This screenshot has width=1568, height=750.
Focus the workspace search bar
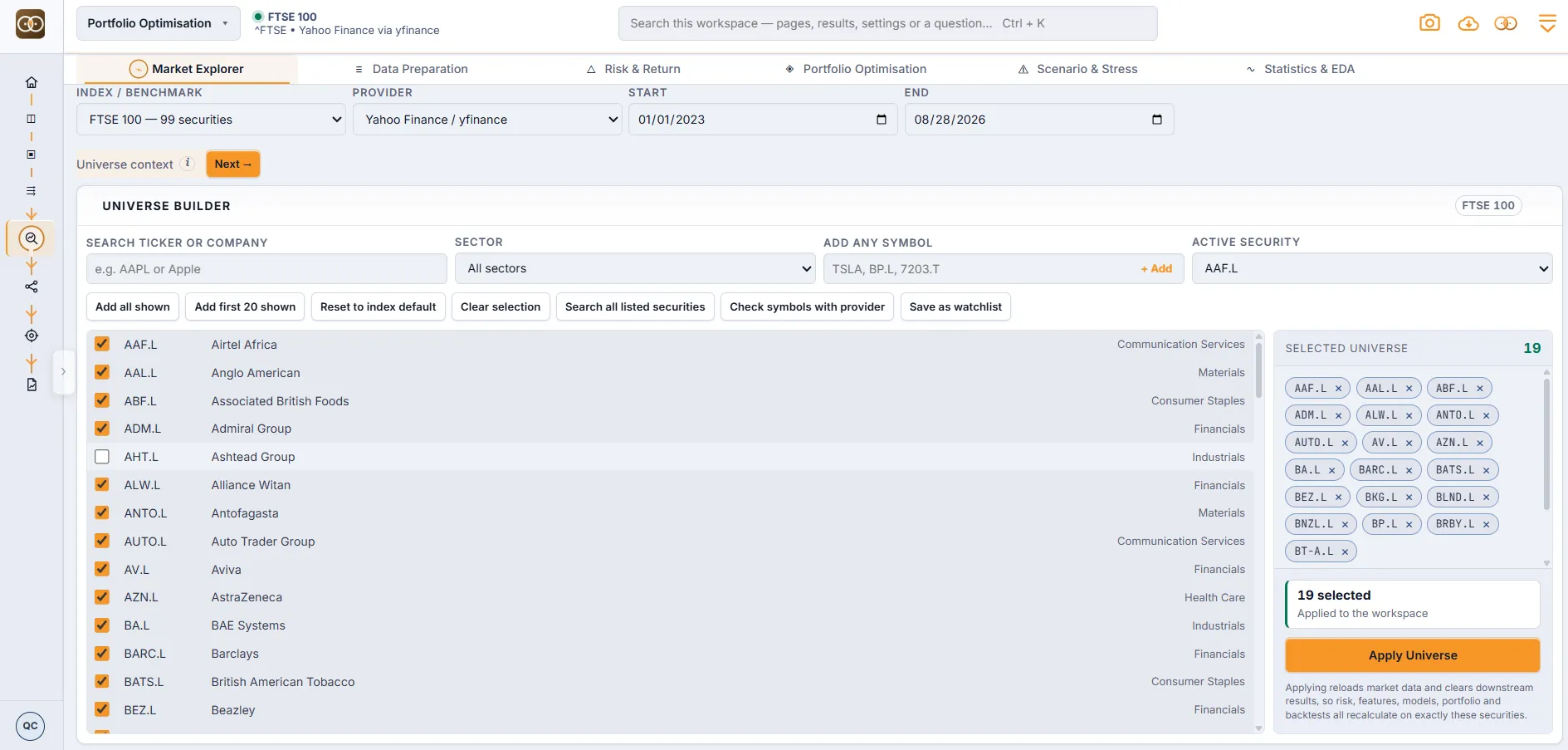pyautogui.click(x=887, y=23)
